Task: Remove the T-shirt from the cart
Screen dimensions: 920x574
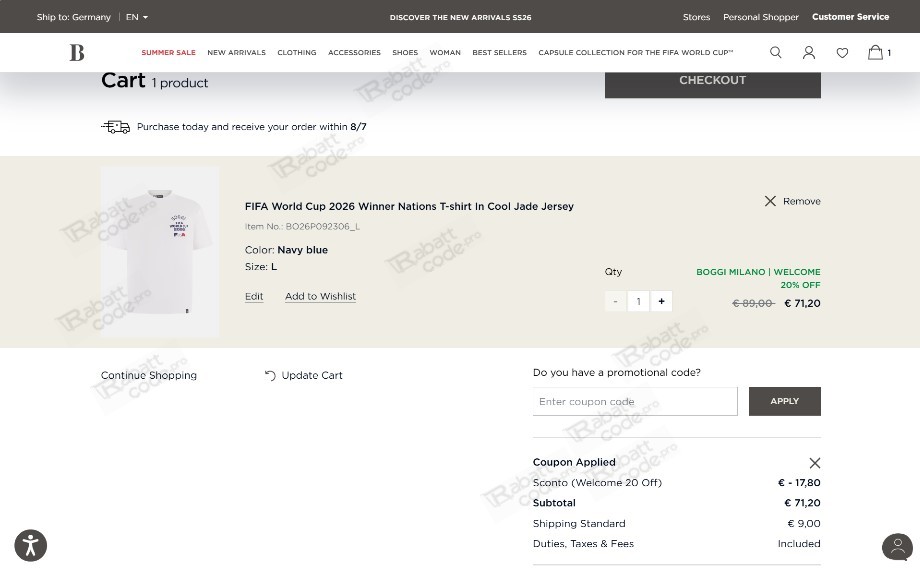Action: coord(792,201)
